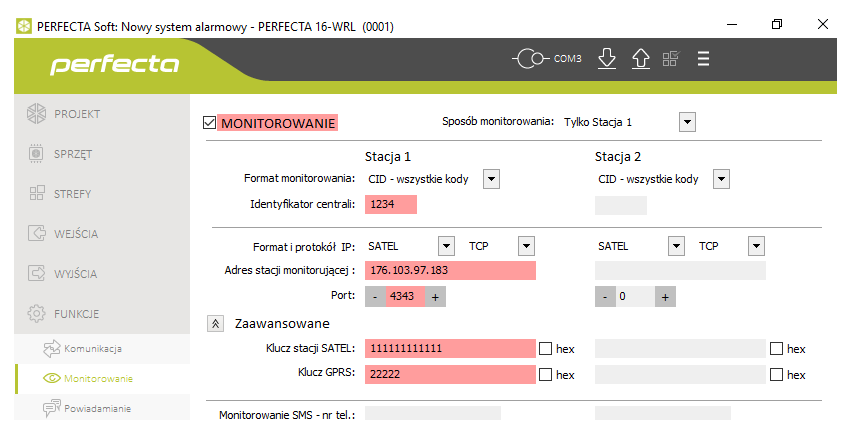The width and height of the screenshot is (857, 446).
Task: Increase Stacja 1 port value
Action: tap(436, 297)
